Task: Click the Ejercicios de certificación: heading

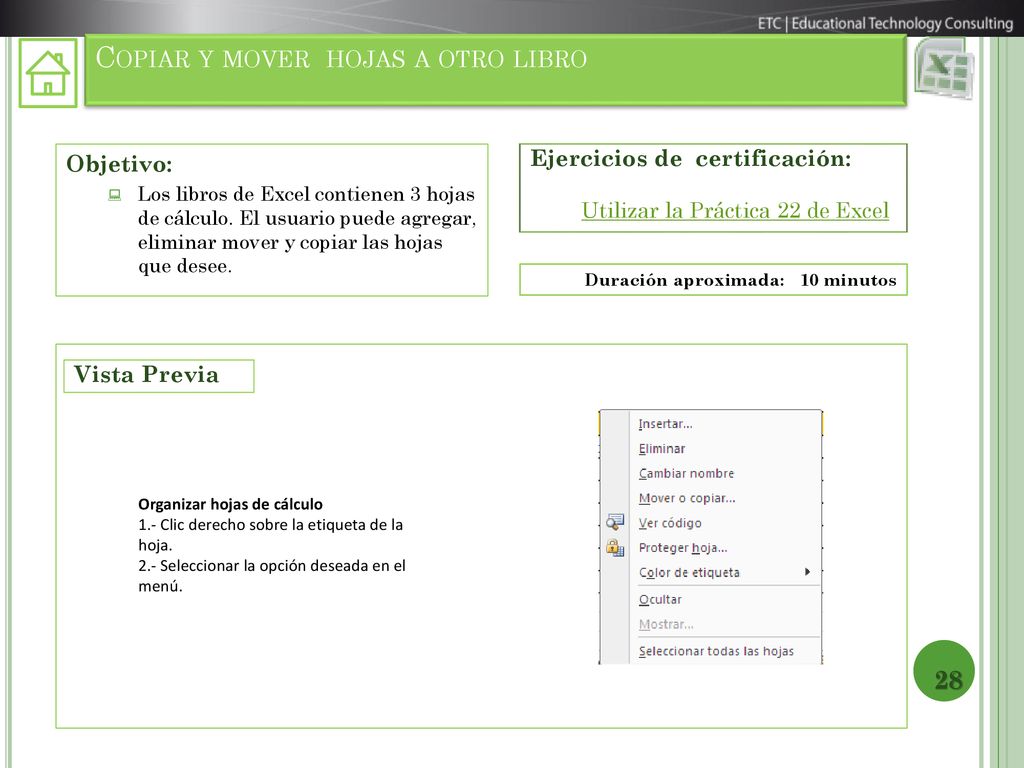Action: (x=691, y=159)
